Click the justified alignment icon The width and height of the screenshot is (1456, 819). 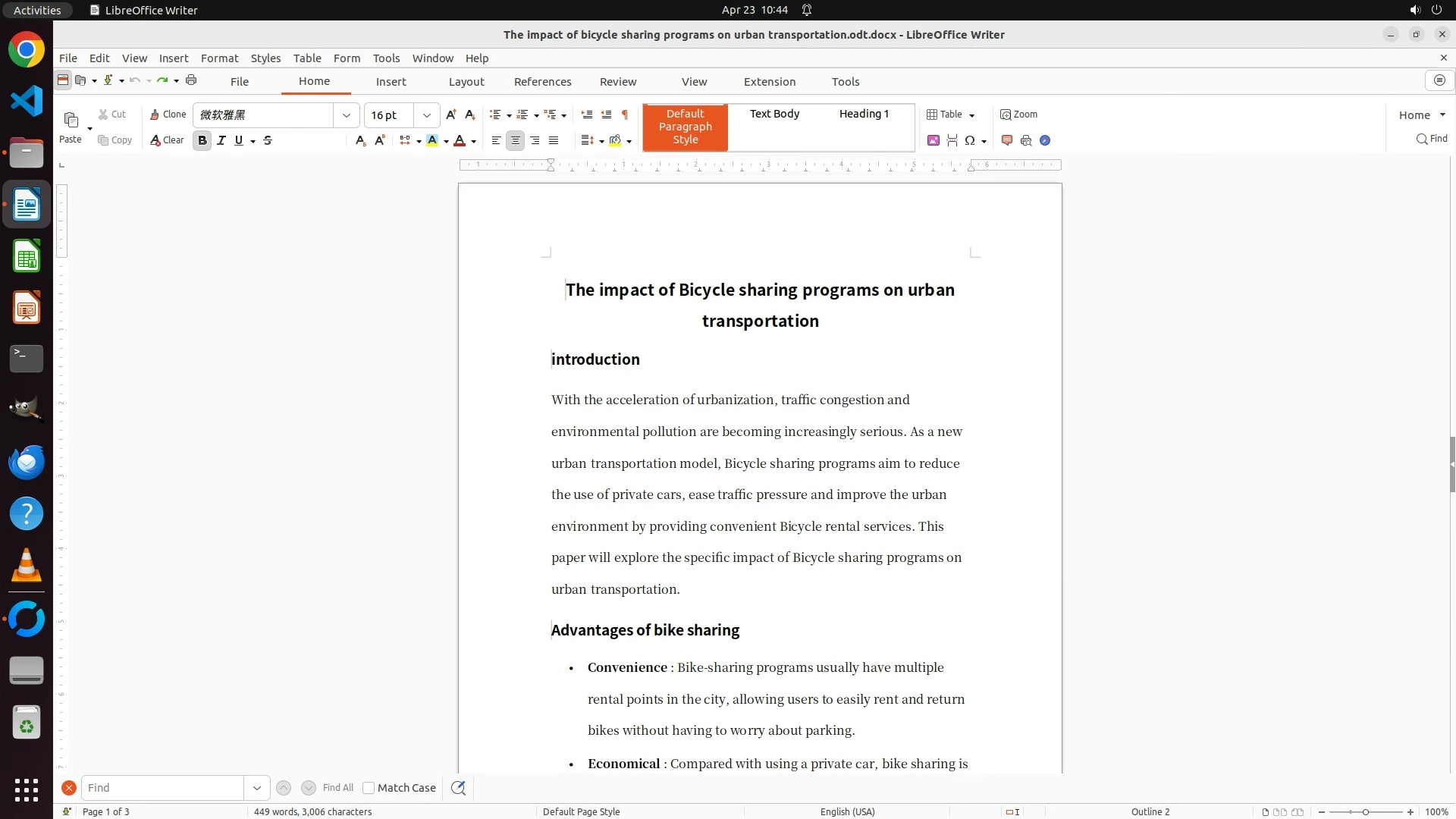(554, 140)
